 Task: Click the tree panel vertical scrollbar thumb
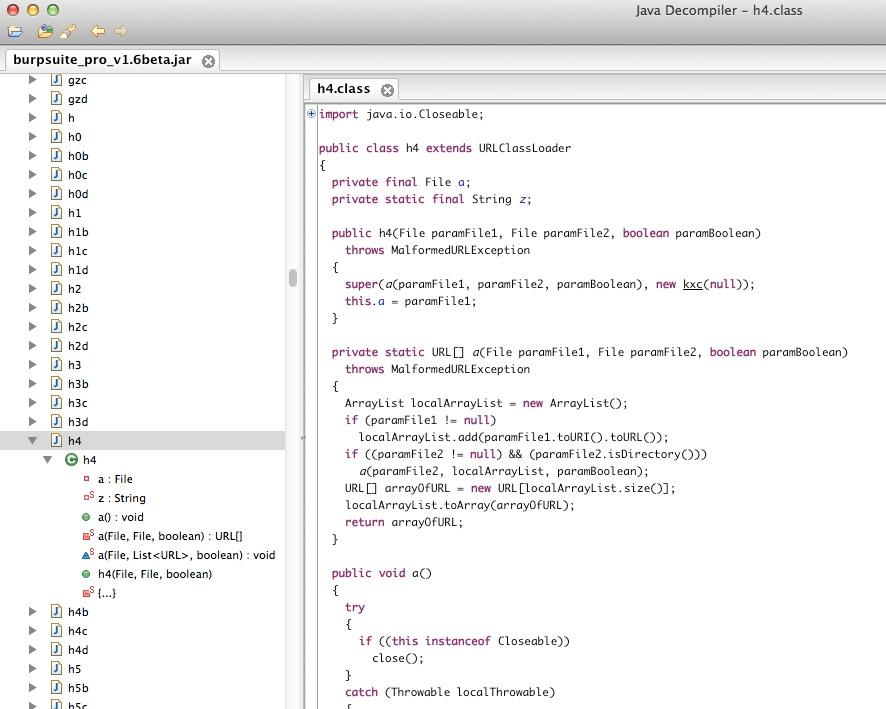[x=293, y=278]
